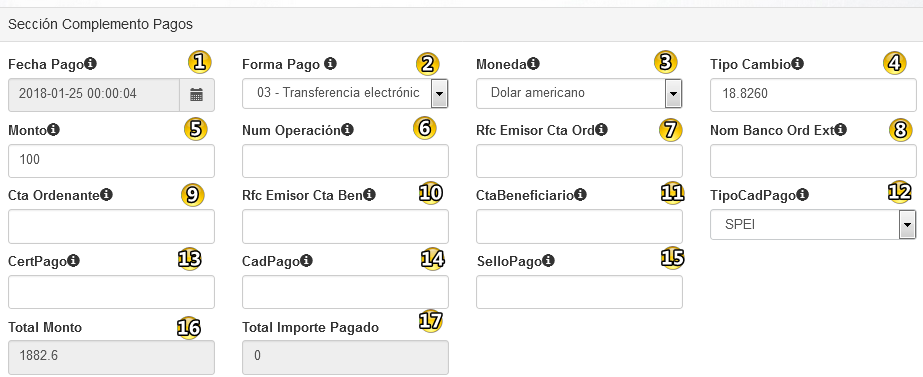Click the info icon next to Fecha Pago
923x377 pixels.
coord(91,64)
